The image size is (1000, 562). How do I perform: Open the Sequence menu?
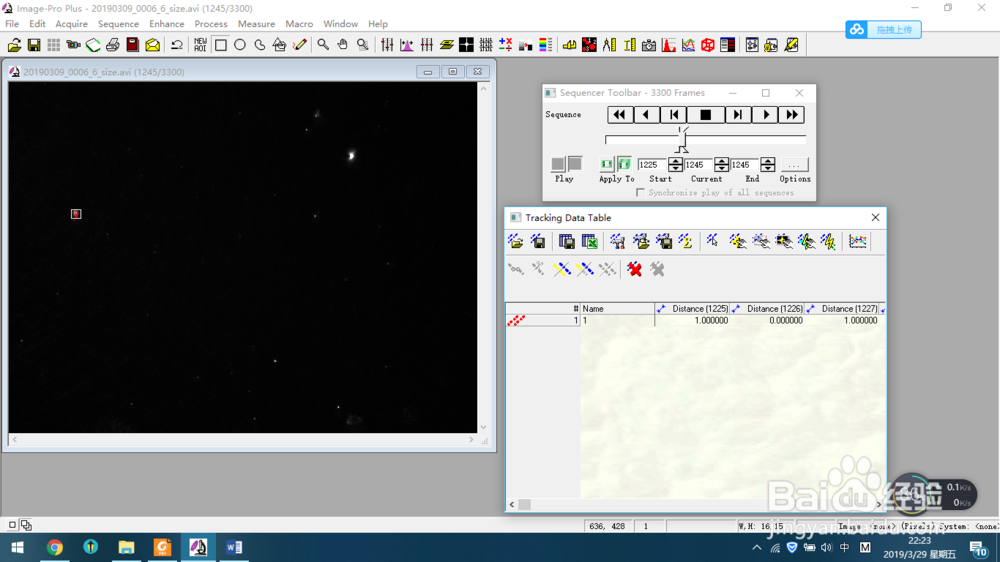tap(118, 24)
